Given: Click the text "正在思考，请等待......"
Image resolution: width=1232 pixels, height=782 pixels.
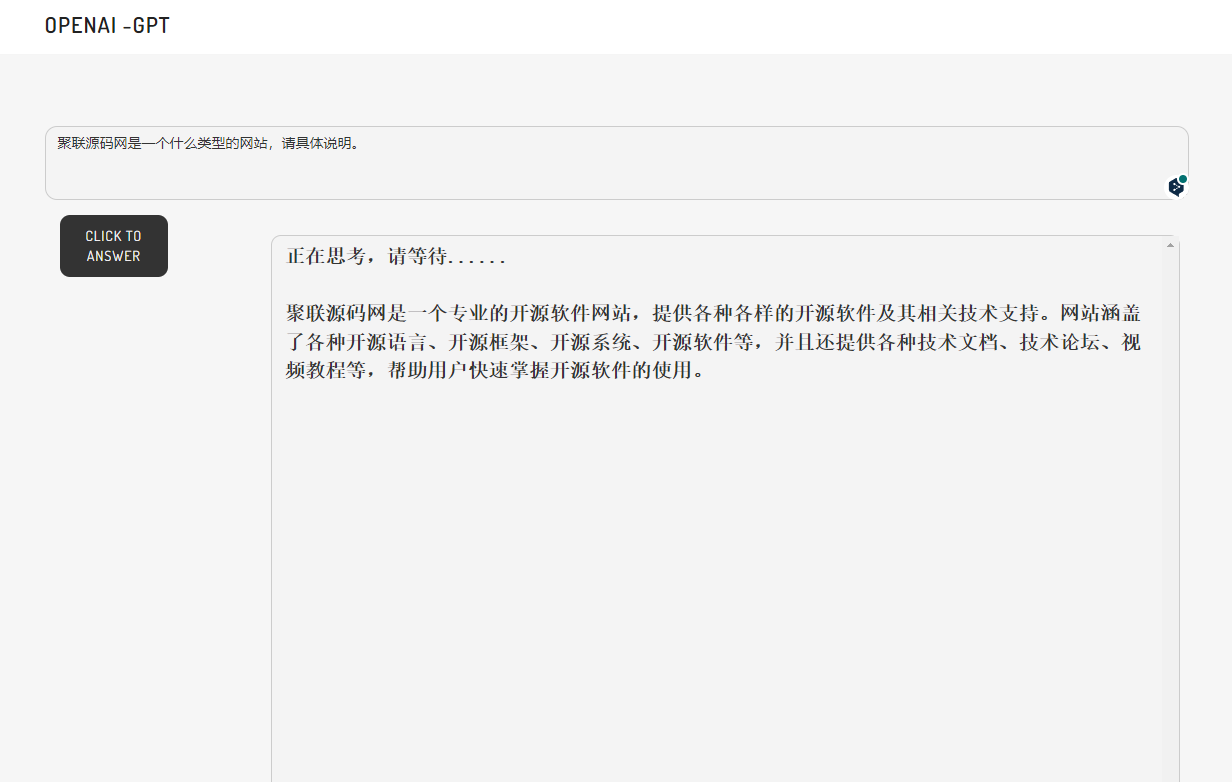Looking at the screenshot, I should (x=397, y=257).
